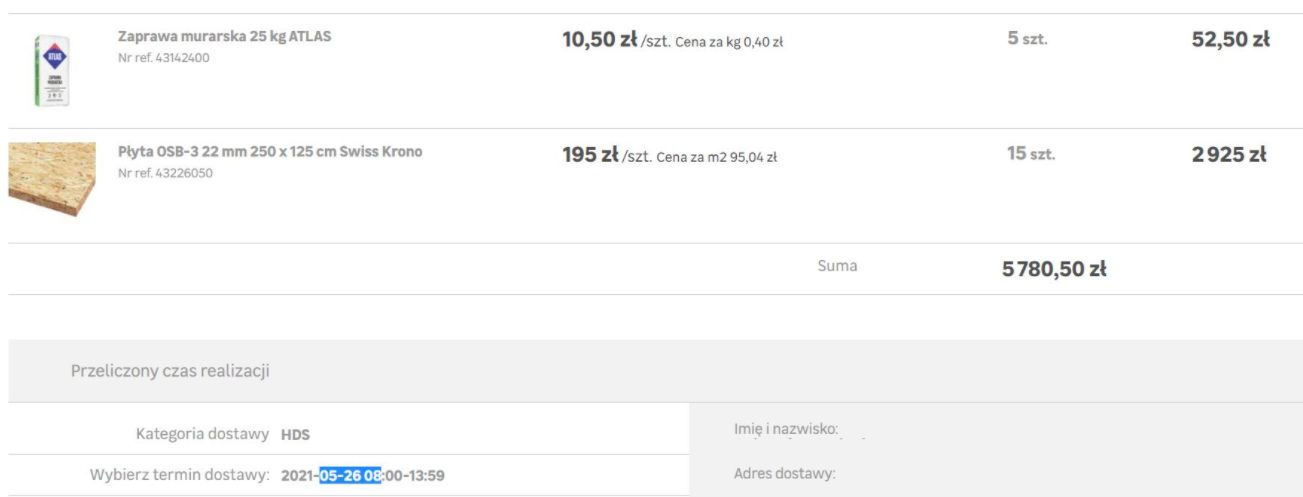Click the Adres dostawy label
The image size is (1303, 497).
(784, 474)
